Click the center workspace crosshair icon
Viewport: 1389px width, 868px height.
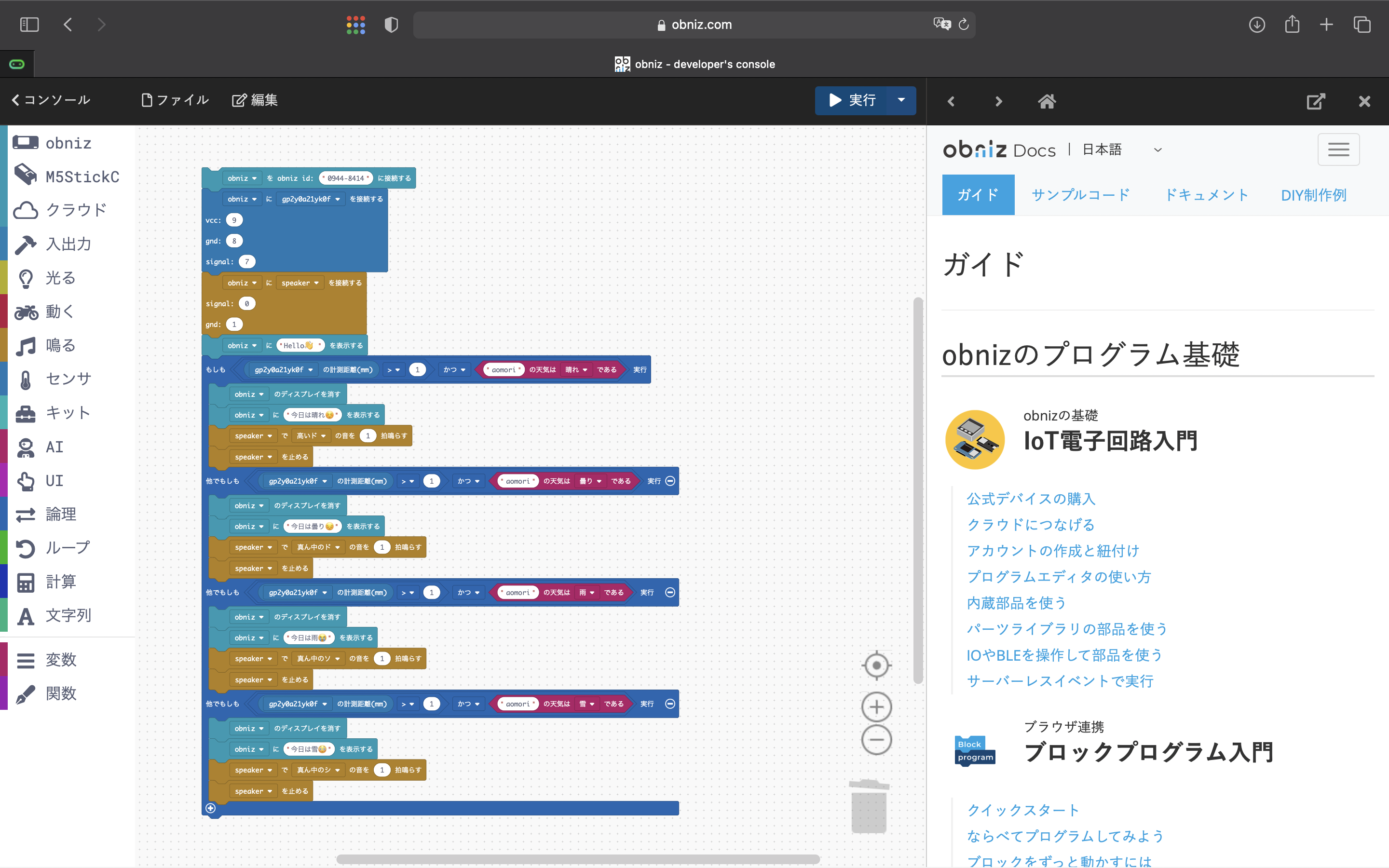click(876, 666)
